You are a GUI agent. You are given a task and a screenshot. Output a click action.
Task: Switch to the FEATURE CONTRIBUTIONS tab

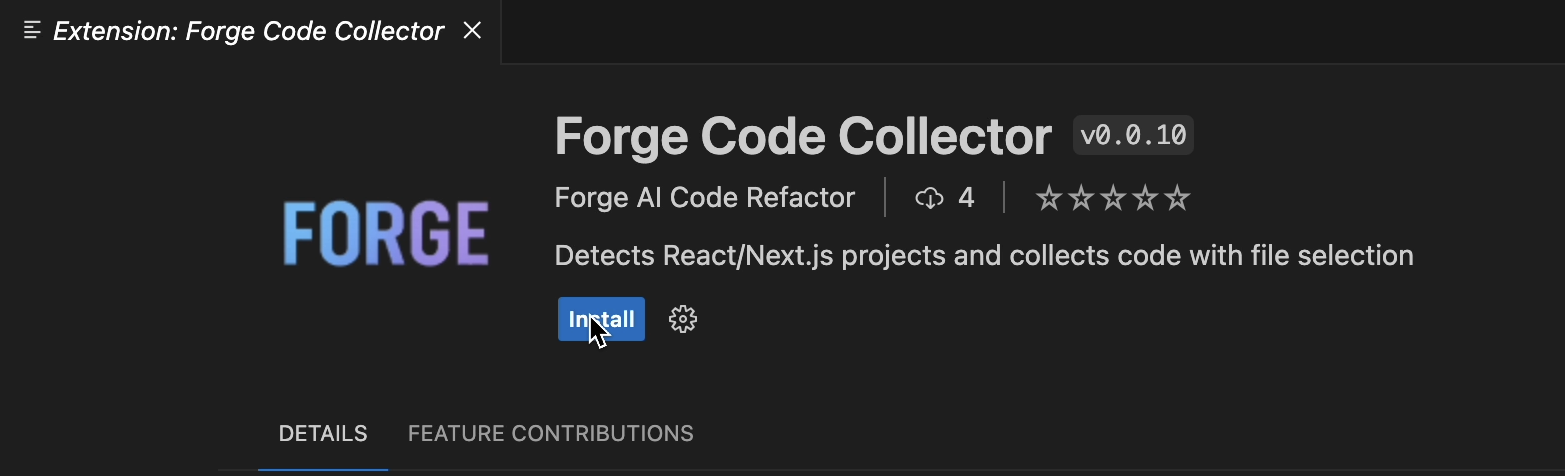click(x=551, y=434)
